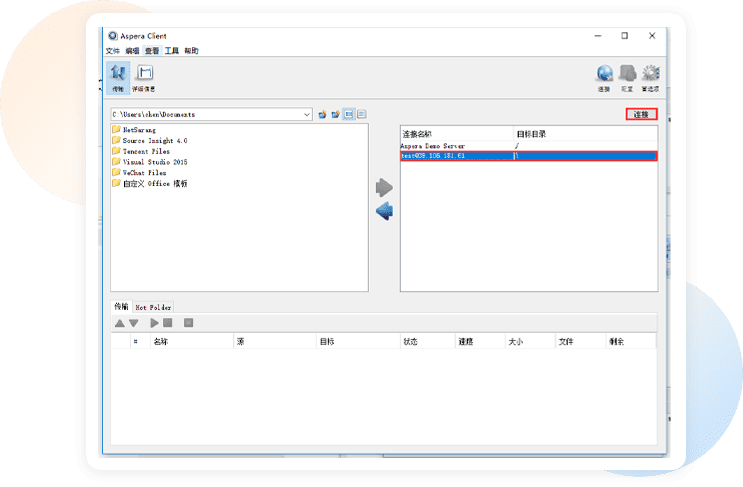Image resolution: width=743 pixels, height=487 pixels.
Task: Open the 首选项 preferences gear icon
Action: tap(651, 75)
